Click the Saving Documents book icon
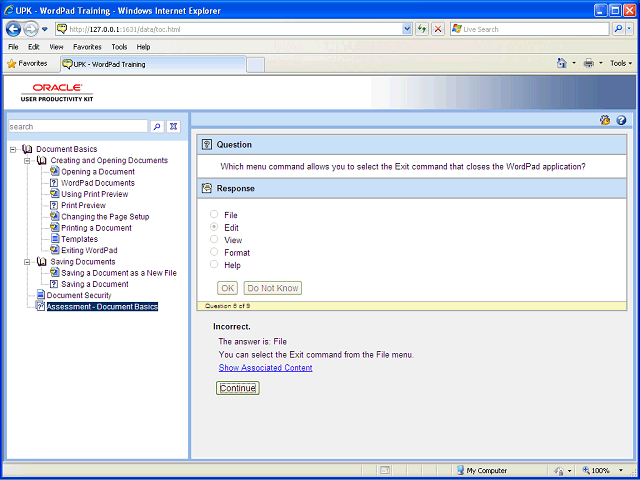This screenshot has width=640, height=480. (42, 262)
